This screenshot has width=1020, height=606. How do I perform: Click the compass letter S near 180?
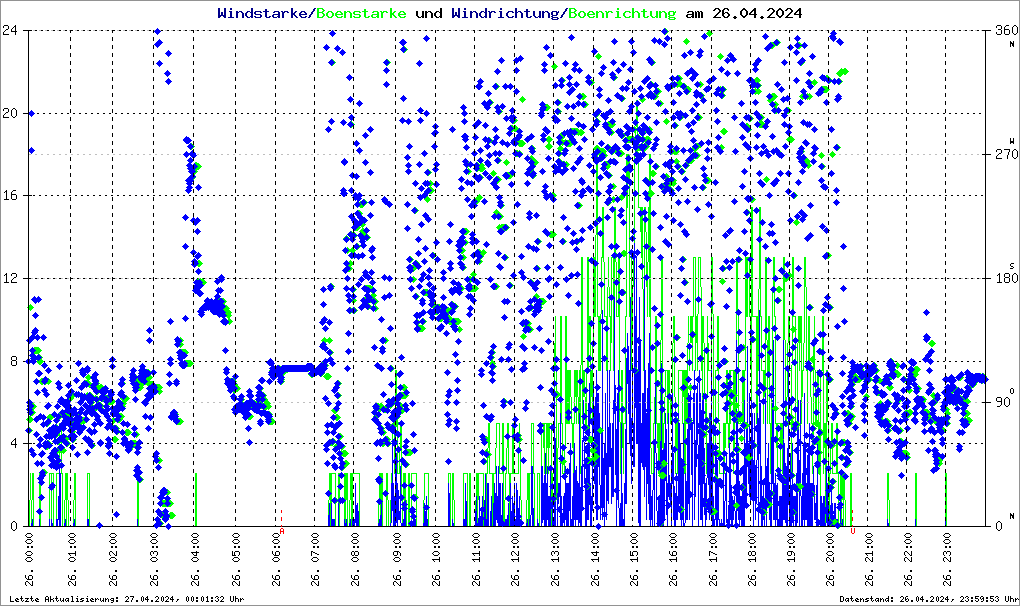(1012, 266)
